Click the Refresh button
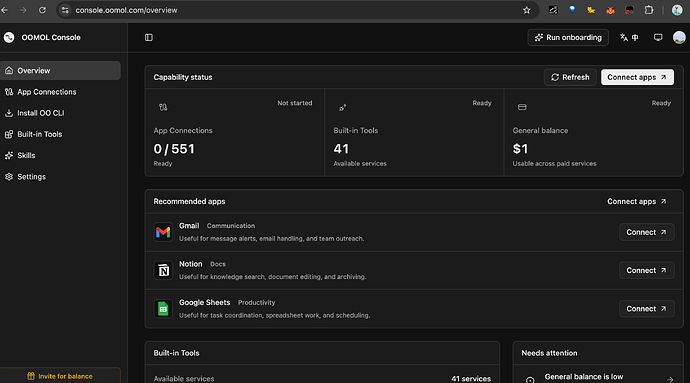The width and height of the screenshot is (690, 383). coord(570,77)
